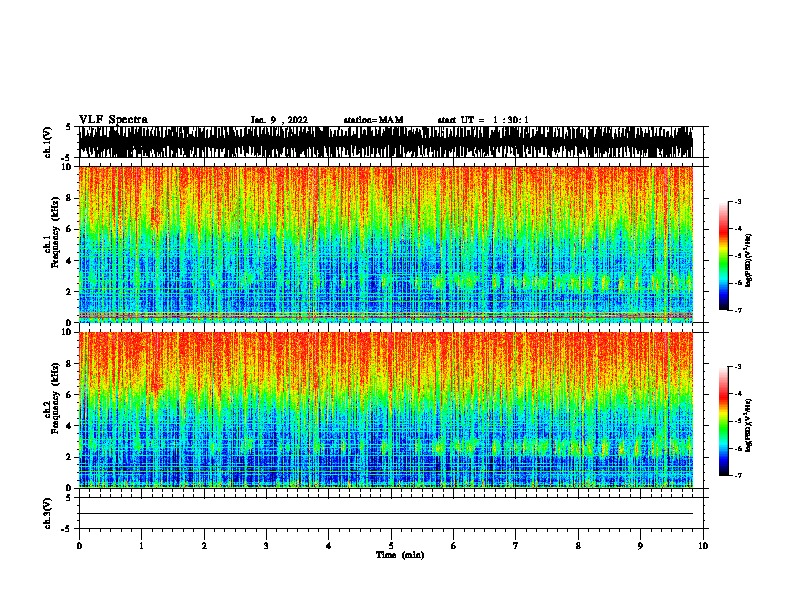Click the "ch.3(V)" axis label
The width and height of the screenshot is (792, 612).
tap(48, 513)
